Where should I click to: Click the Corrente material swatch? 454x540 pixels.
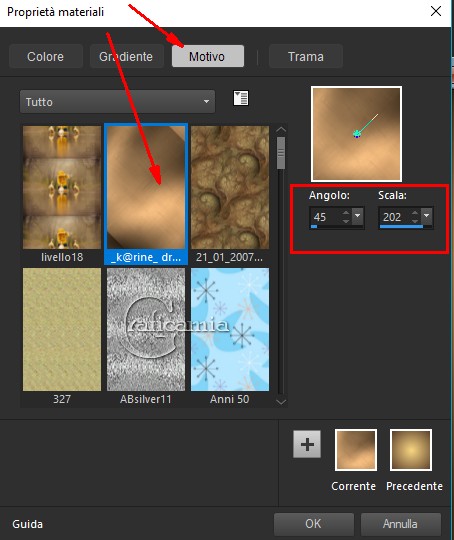pyautogui.click(x=356, y=450)
